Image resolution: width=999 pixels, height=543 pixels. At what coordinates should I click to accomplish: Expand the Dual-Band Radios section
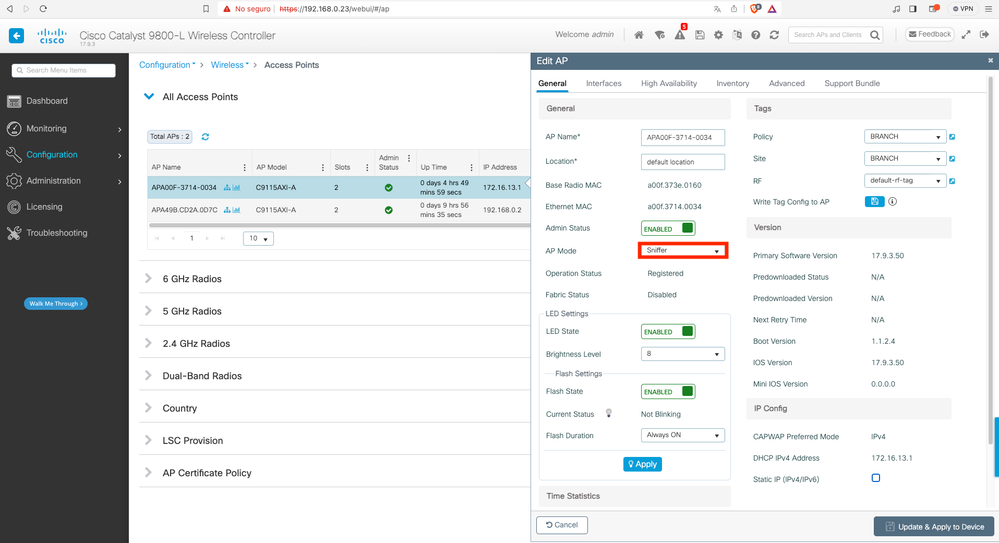coord(148,376)
